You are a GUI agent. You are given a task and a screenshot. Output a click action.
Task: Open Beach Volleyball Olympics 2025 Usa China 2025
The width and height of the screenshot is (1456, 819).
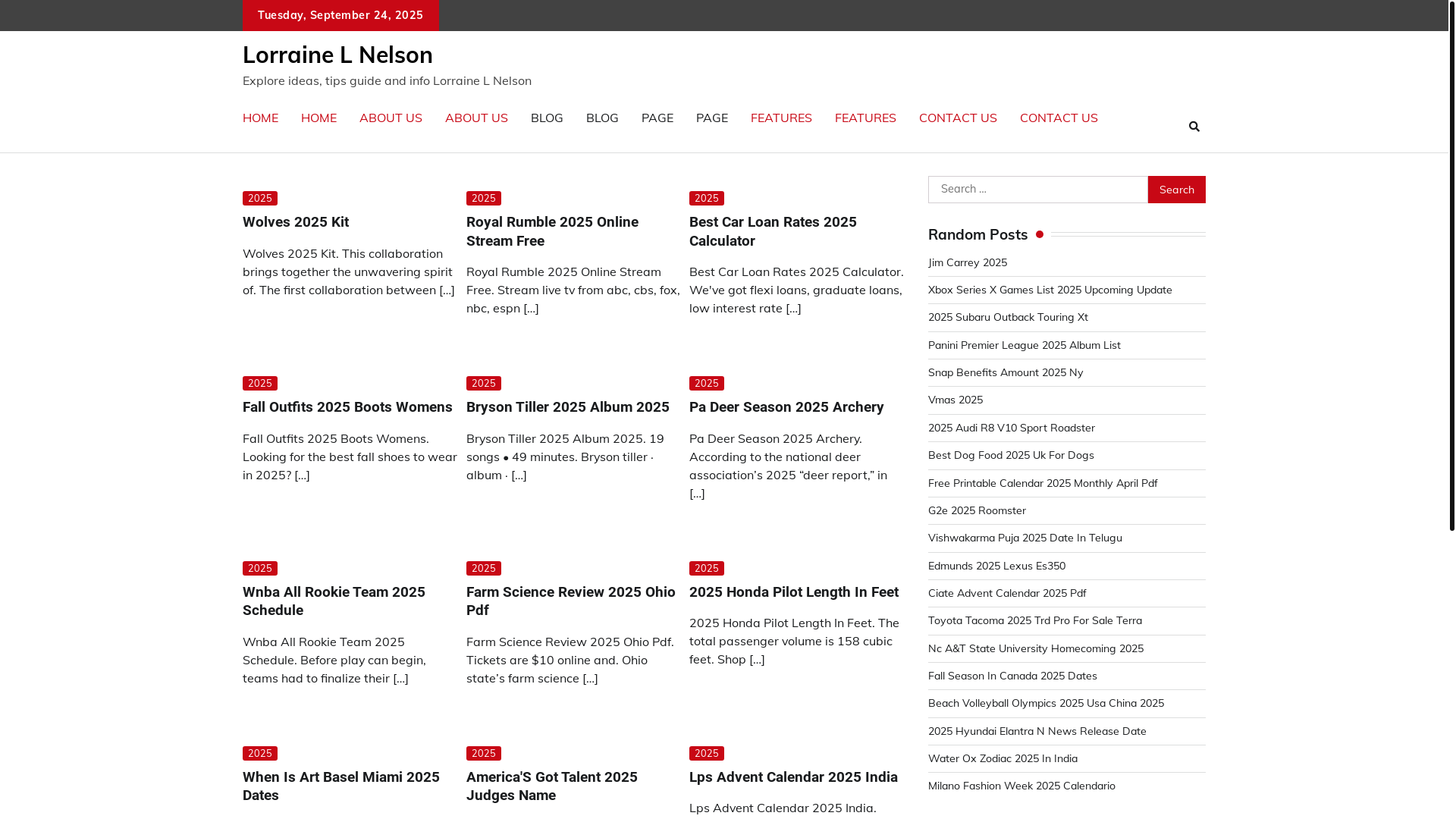[x=1046, y=704]
